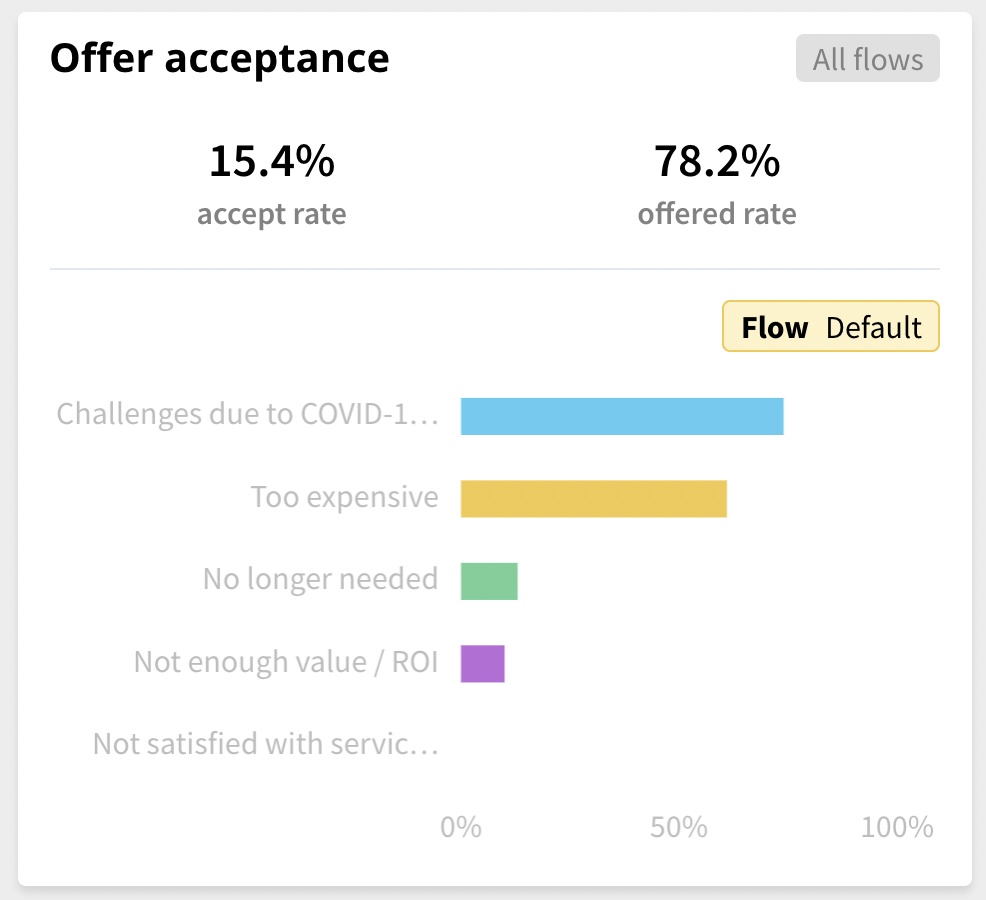The image size is (986, 900).
Task: Click the 15.4% accept rate figure
Action: coord(272,161)
